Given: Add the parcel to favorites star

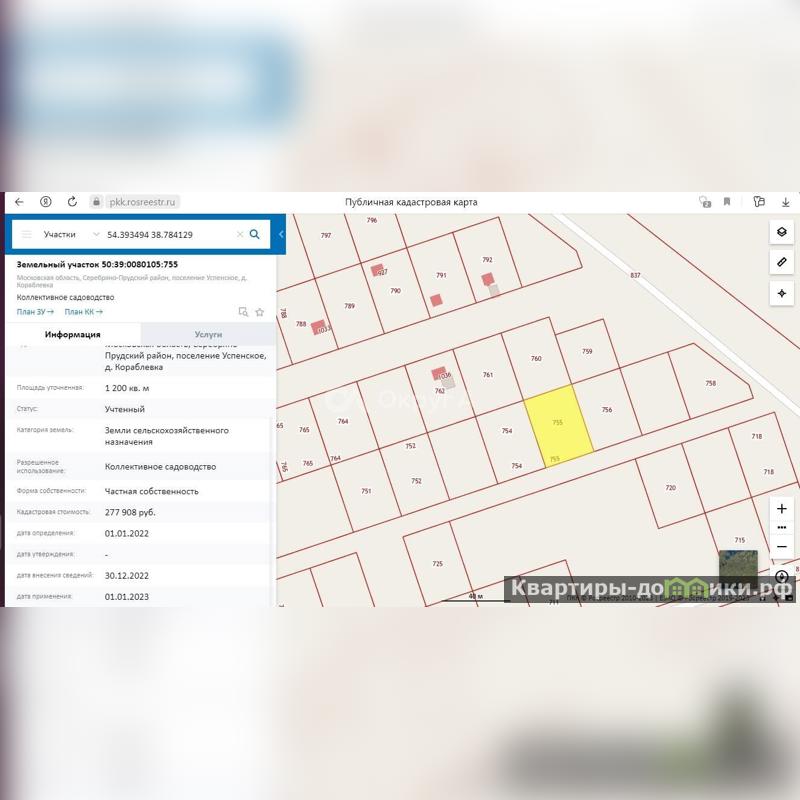Looking at the screenshot, I should coord(259,312).
